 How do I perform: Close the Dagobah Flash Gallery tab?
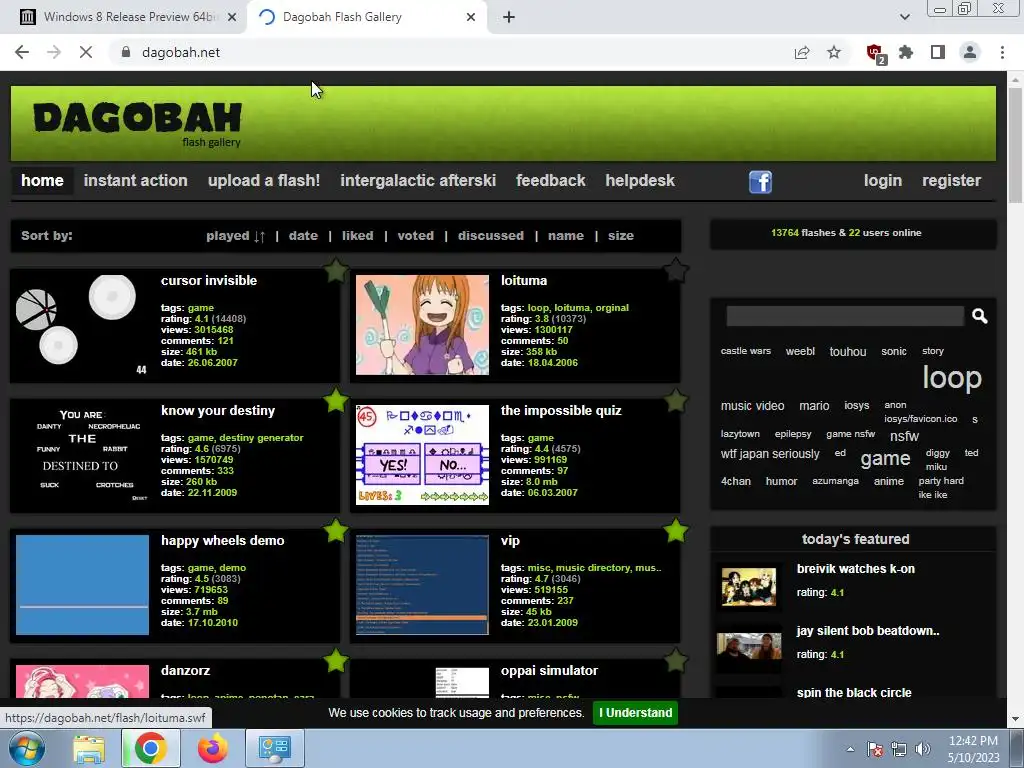(471, 17)
